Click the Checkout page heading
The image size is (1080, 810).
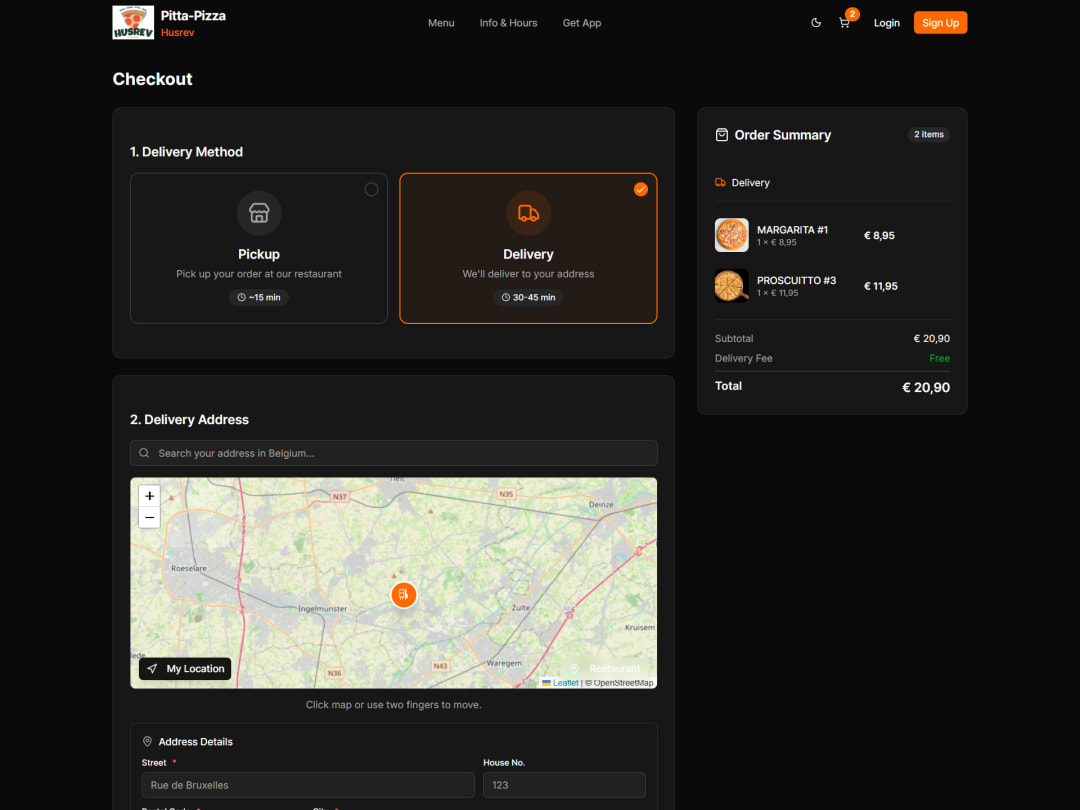[x=152, y=79]
